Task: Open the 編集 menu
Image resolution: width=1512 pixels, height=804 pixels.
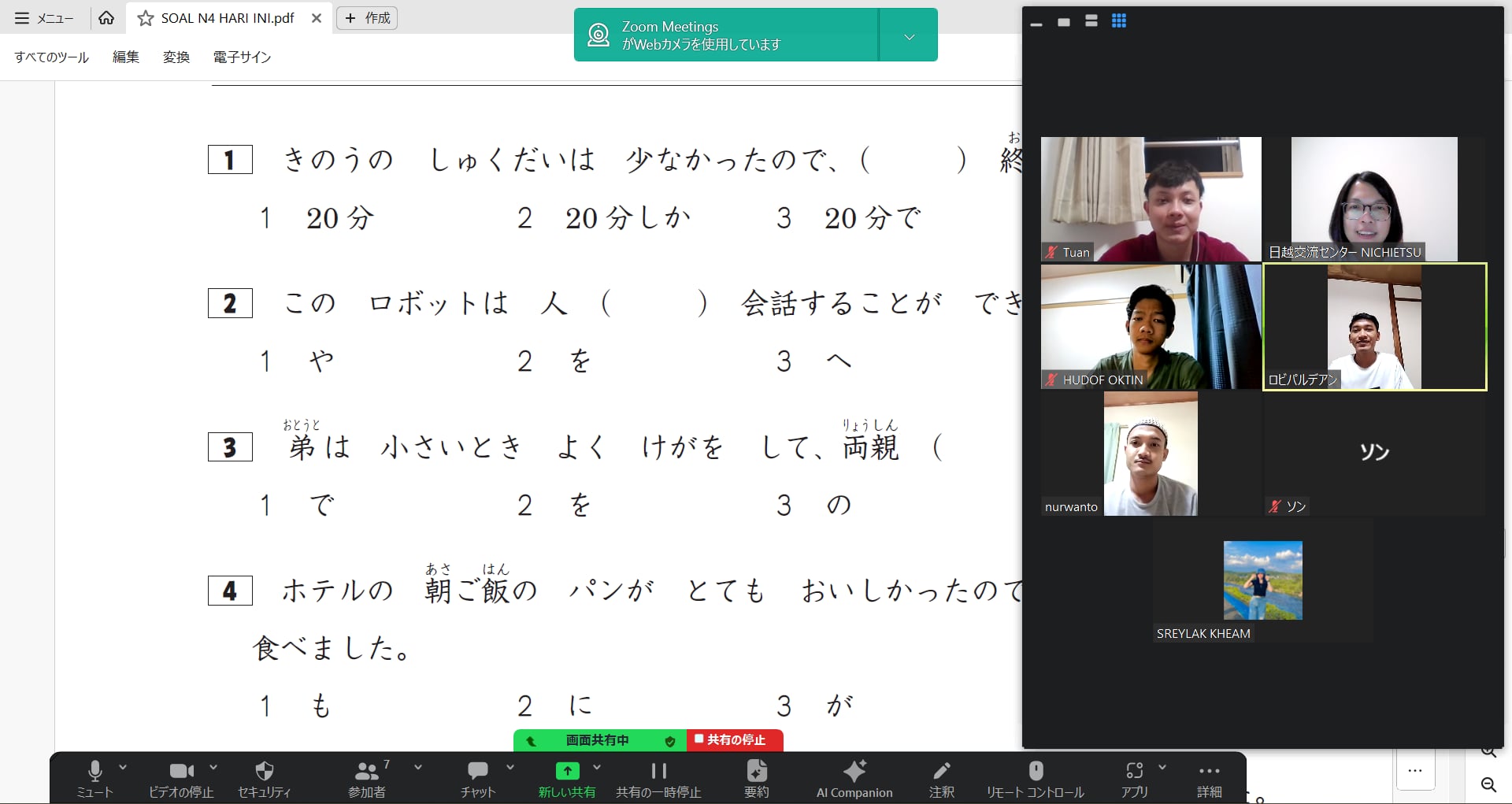Action: [125, 57]
